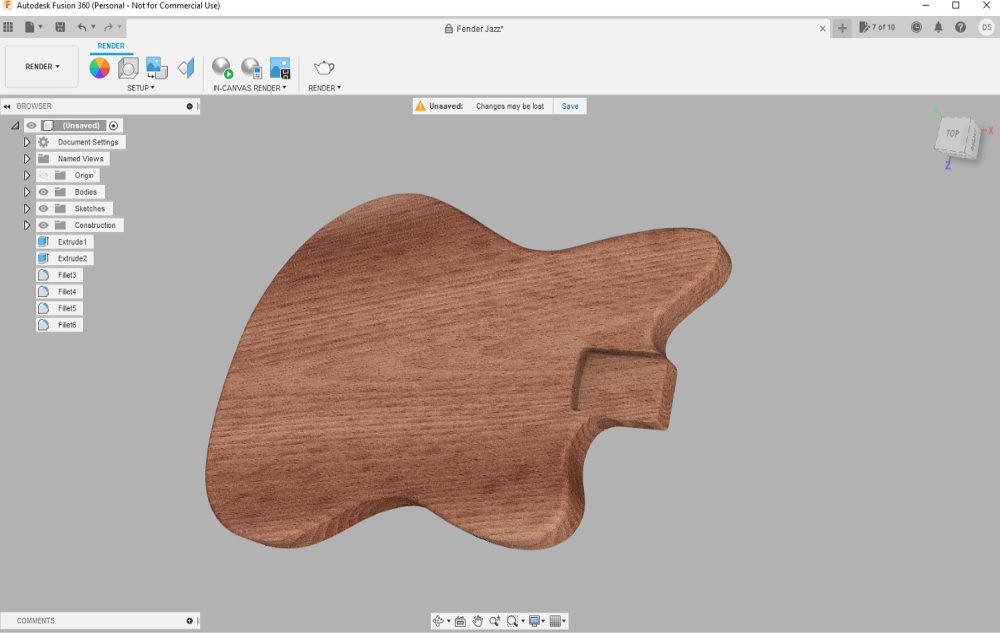This screenshot has height=633, width=1000.
Task: Open In-Canvas Render Settings
Action: [251, 68]
